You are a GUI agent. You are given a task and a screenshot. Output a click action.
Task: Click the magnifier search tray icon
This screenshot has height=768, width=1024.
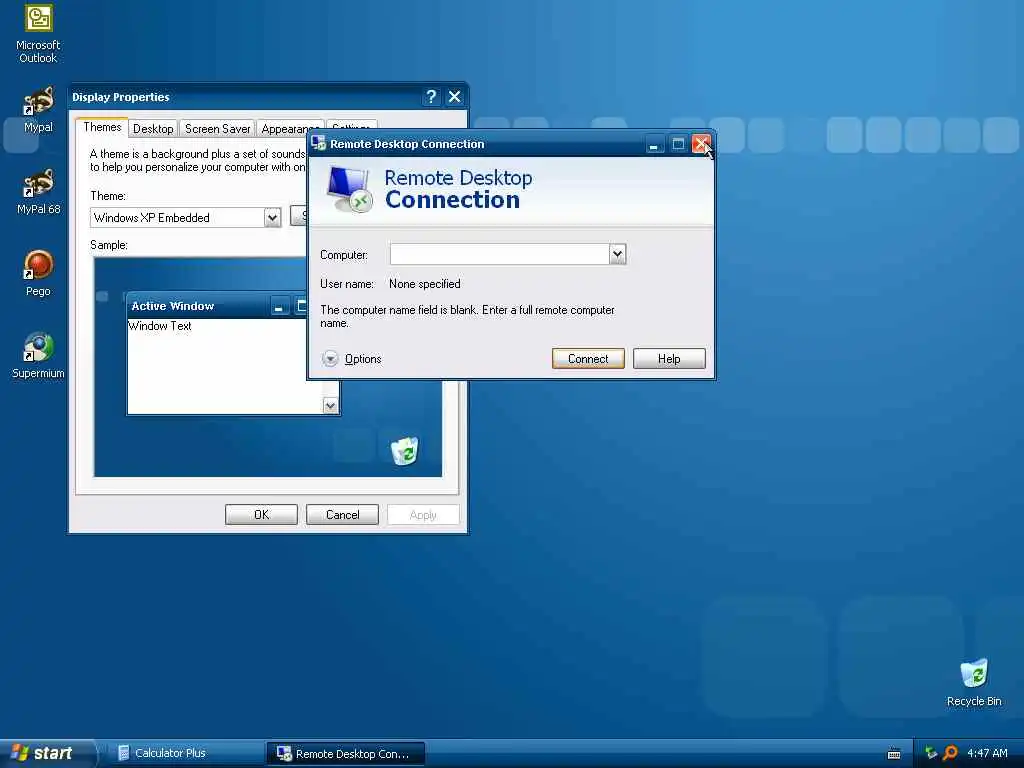coord(950,753)
